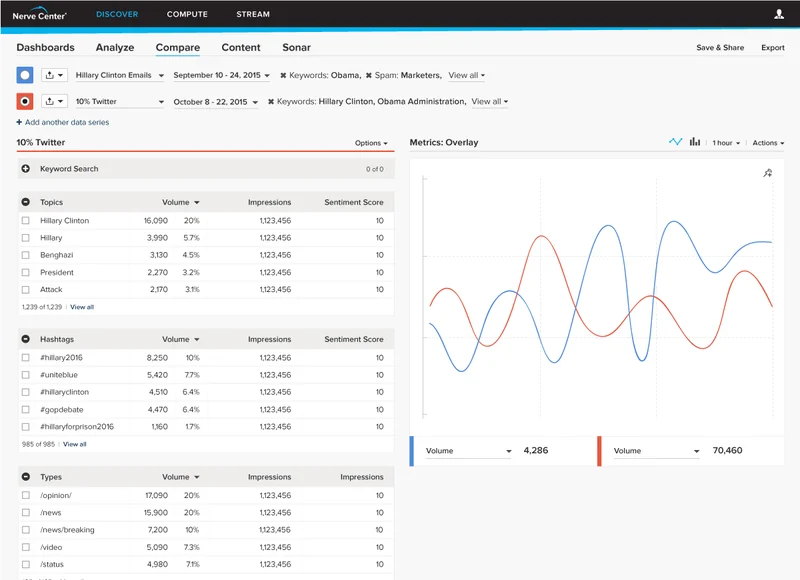The image size is (800, 580).
Task: Sort Types by Volume arrow
Action: tap(197, 477)
